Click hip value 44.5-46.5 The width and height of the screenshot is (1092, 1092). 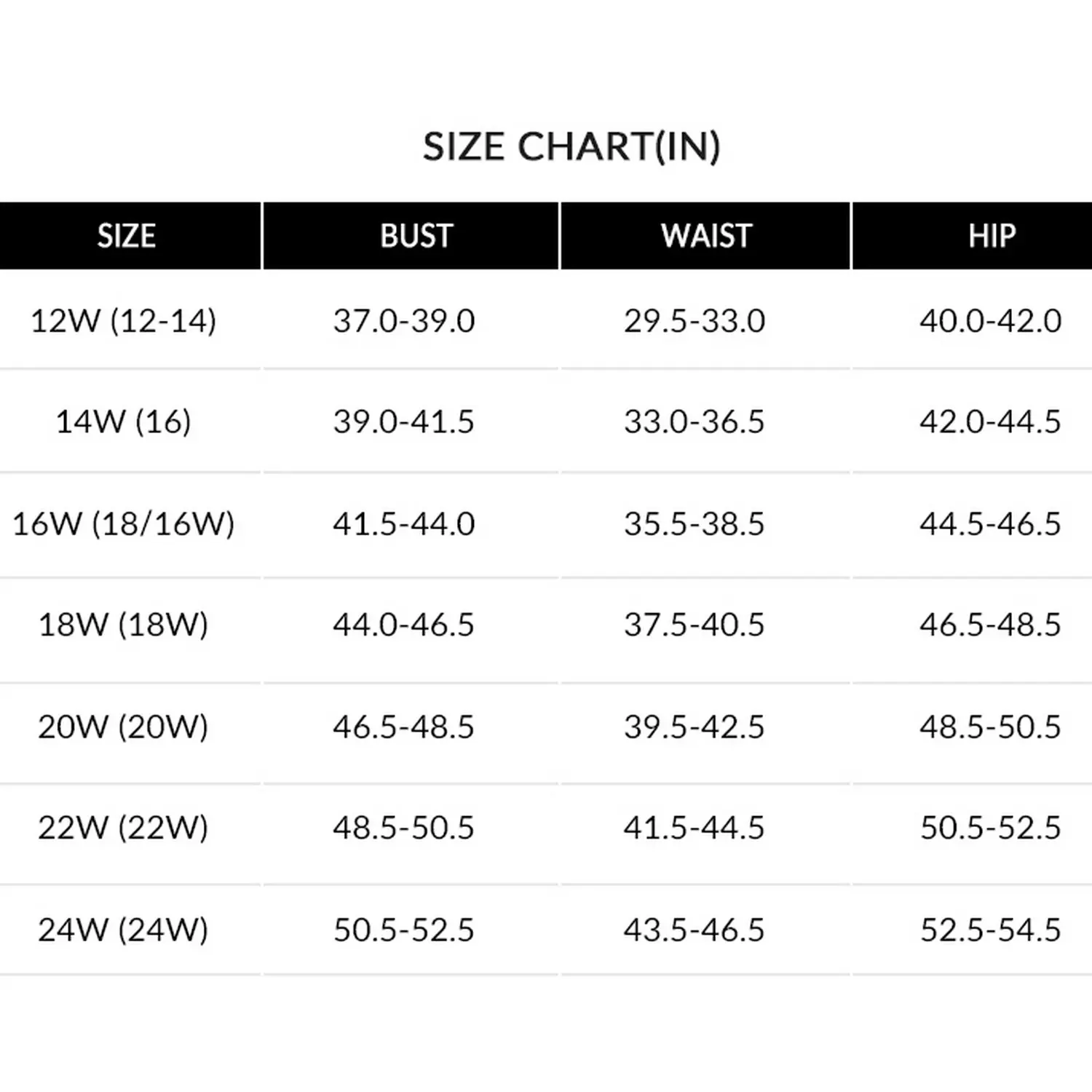(x=990, y=523)
